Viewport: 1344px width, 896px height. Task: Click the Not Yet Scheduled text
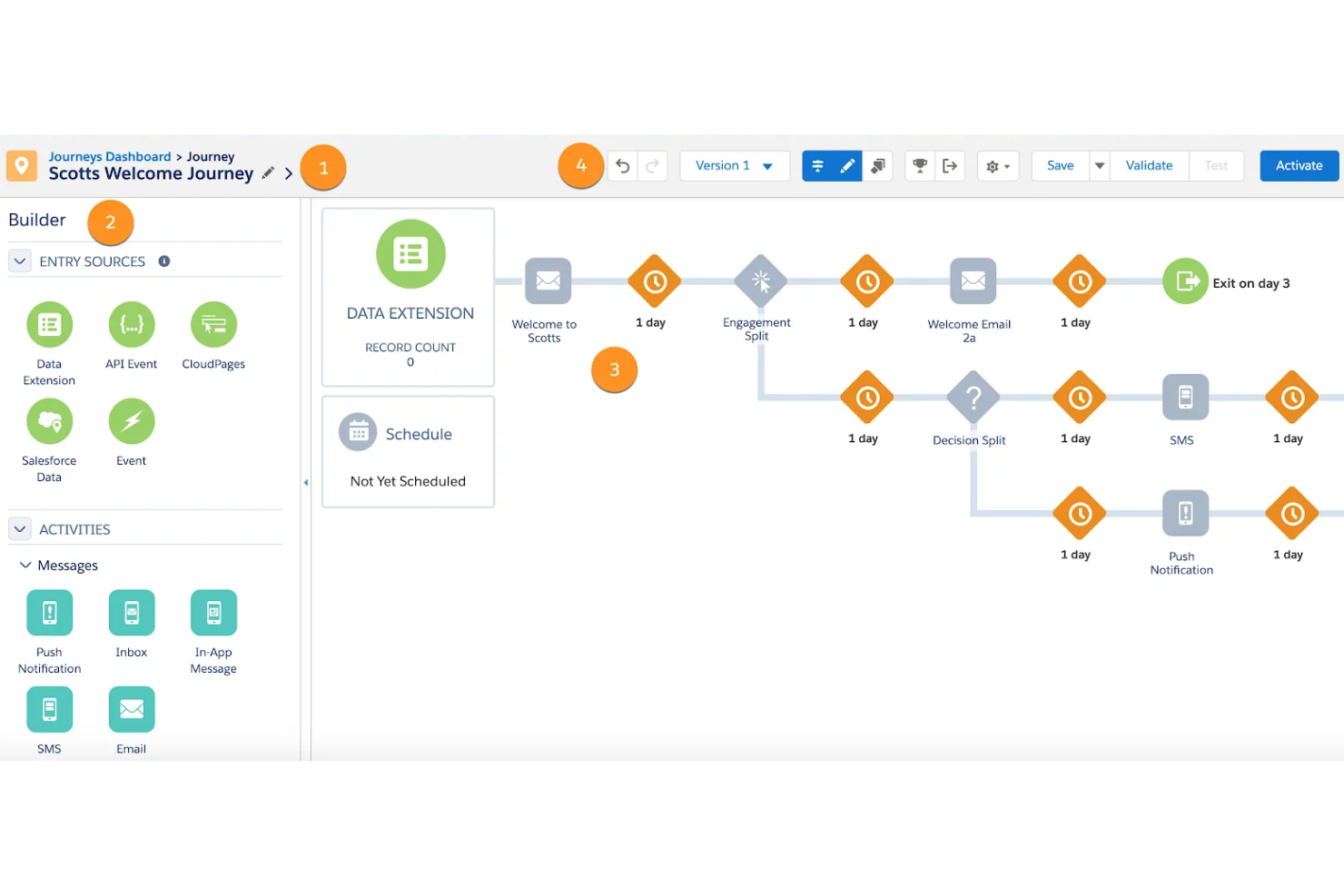click(408, 481)
